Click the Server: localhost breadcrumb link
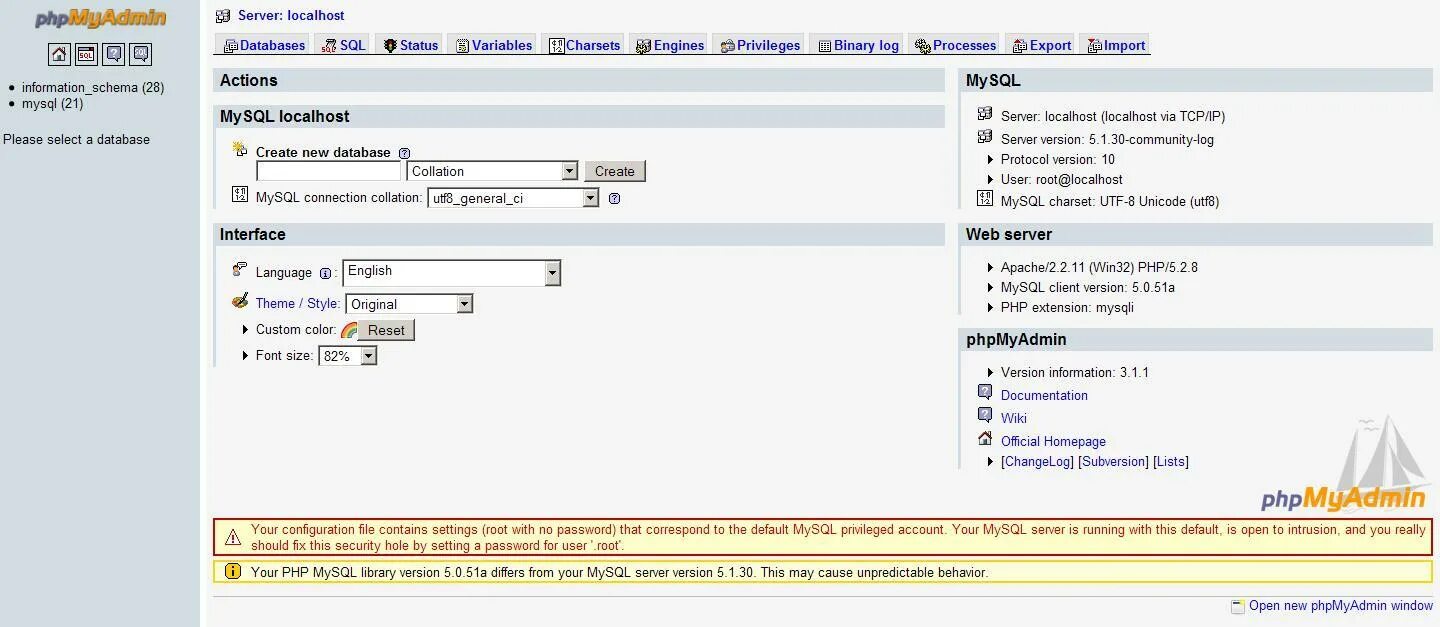The image size is (1440, 627). [x=291, y=15]
